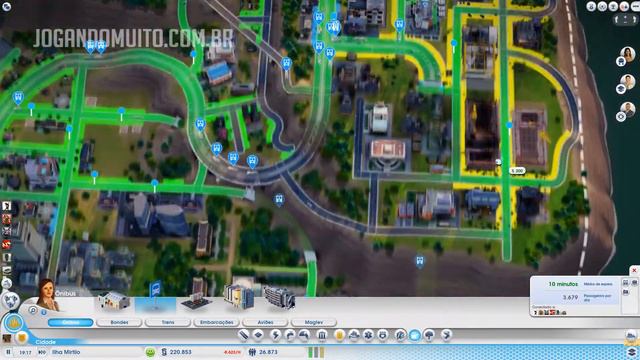This screenshot has height=360, width=640.
Task: Click the education icon under second advisor portrait
Action: click(x=621, y=89)
